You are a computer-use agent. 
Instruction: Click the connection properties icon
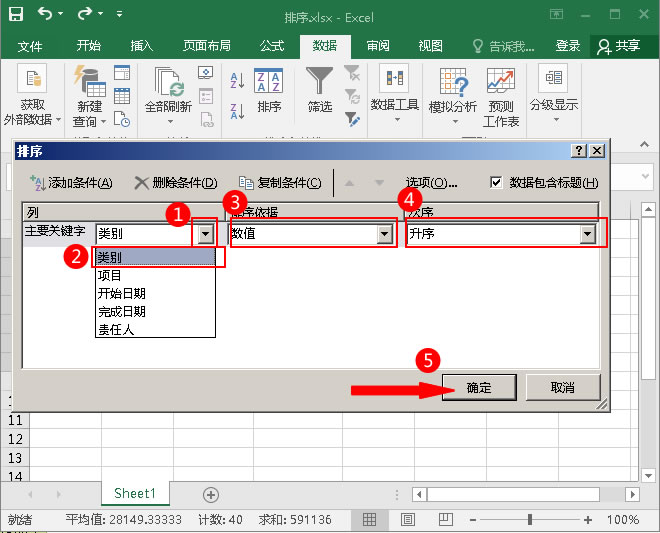tap(206, 96)
